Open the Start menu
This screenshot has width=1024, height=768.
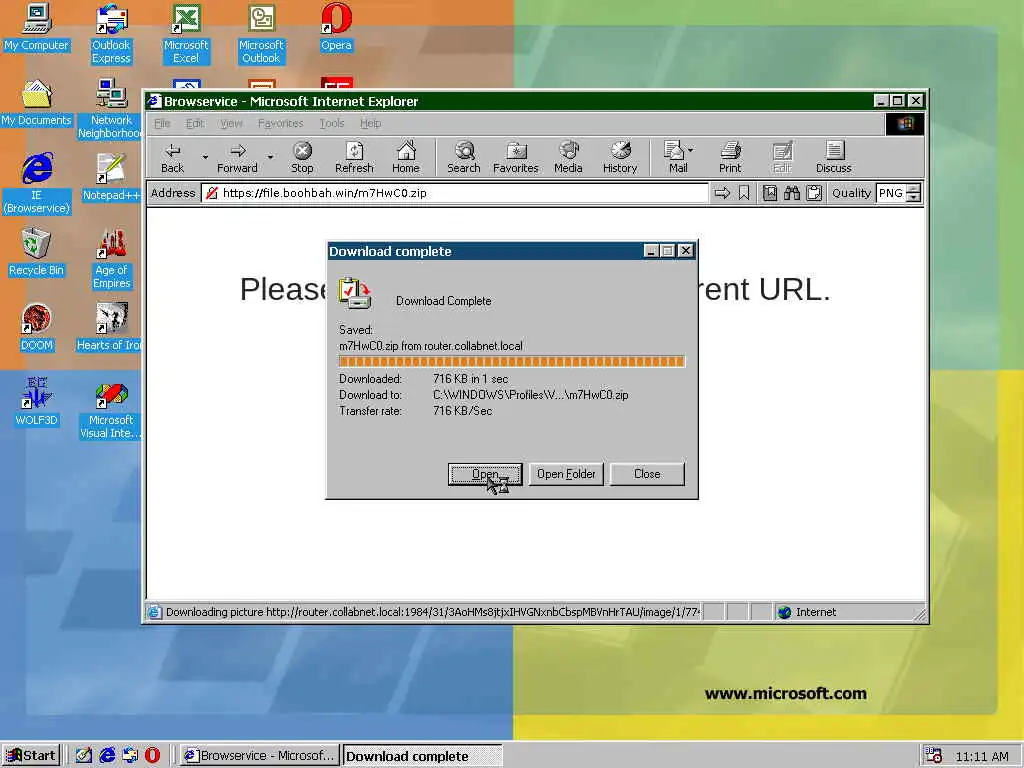pos(31,756)
